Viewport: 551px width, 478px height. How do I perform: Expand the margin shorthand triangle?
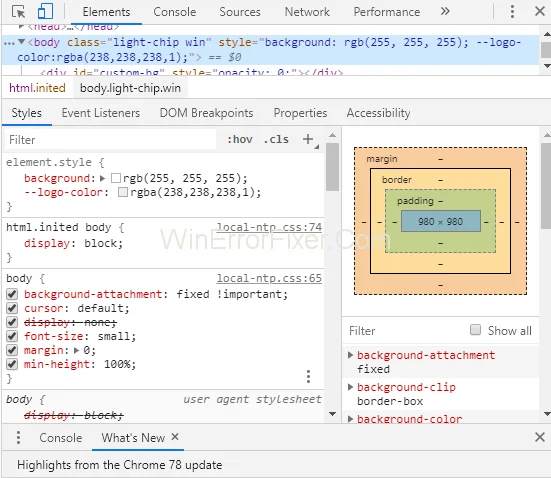pyautogui.click(x=76, y=350)
